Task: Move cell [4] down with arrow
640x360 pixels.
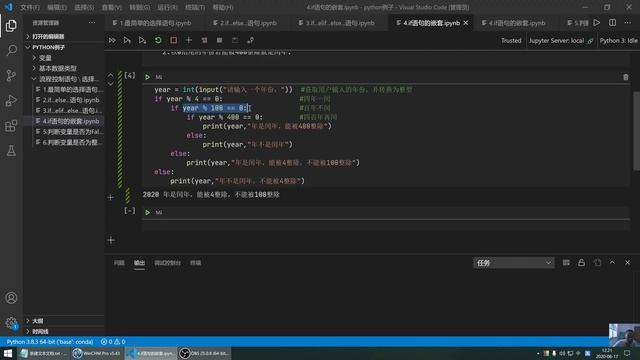Action: 111,83
